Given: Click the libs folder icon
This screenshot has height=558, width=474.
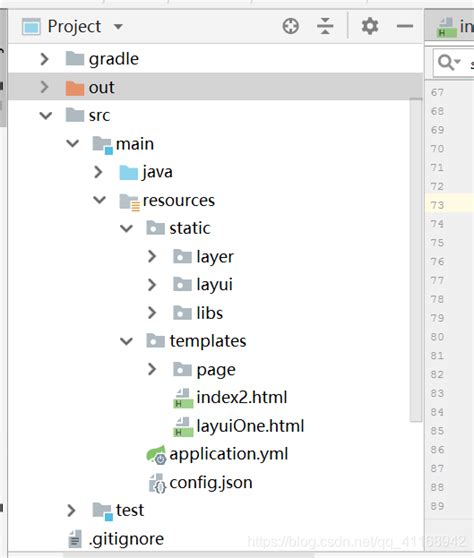Looking at the screenshot, I should [x=183, y=312].
